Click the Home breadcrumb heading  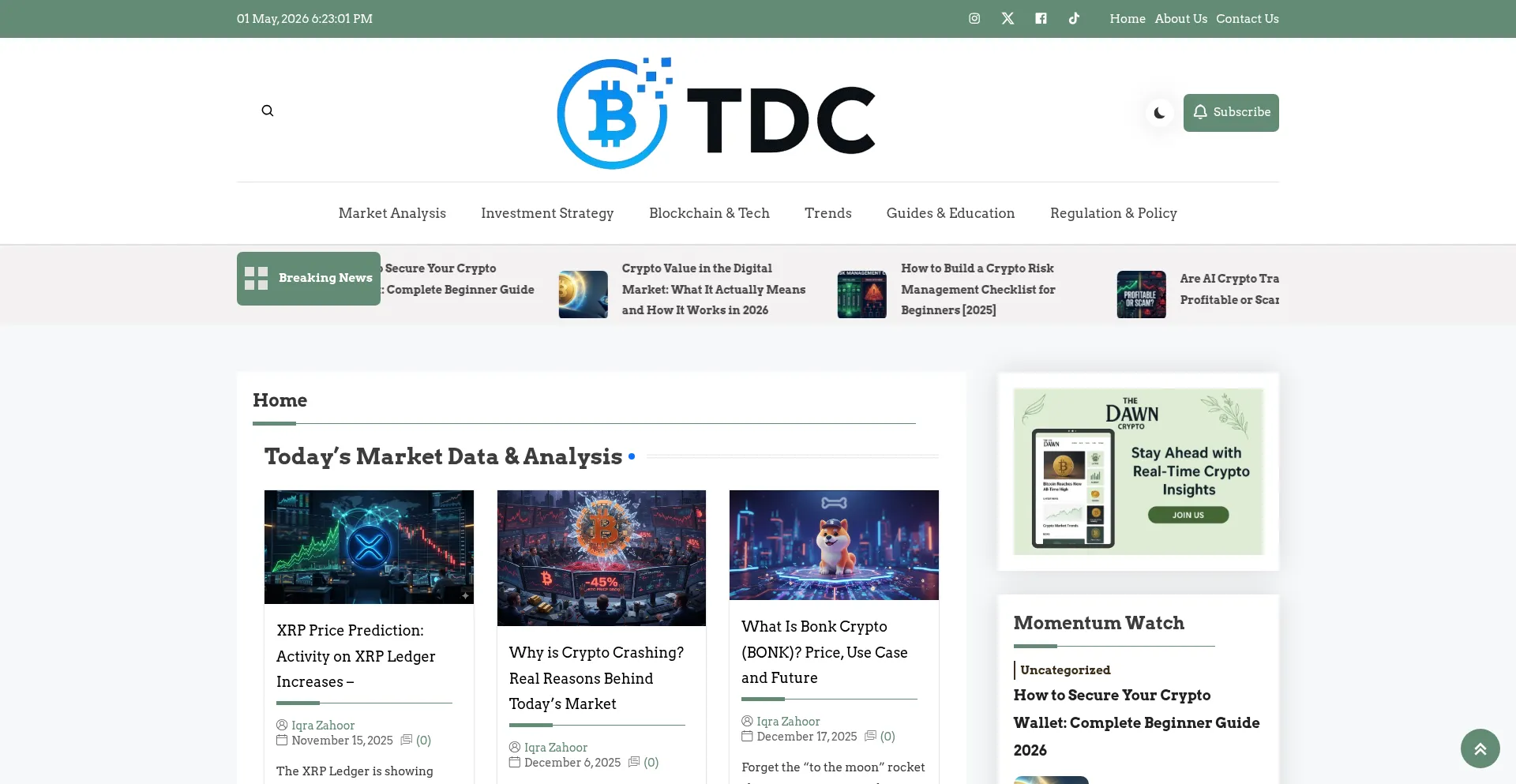click(280, 400)
